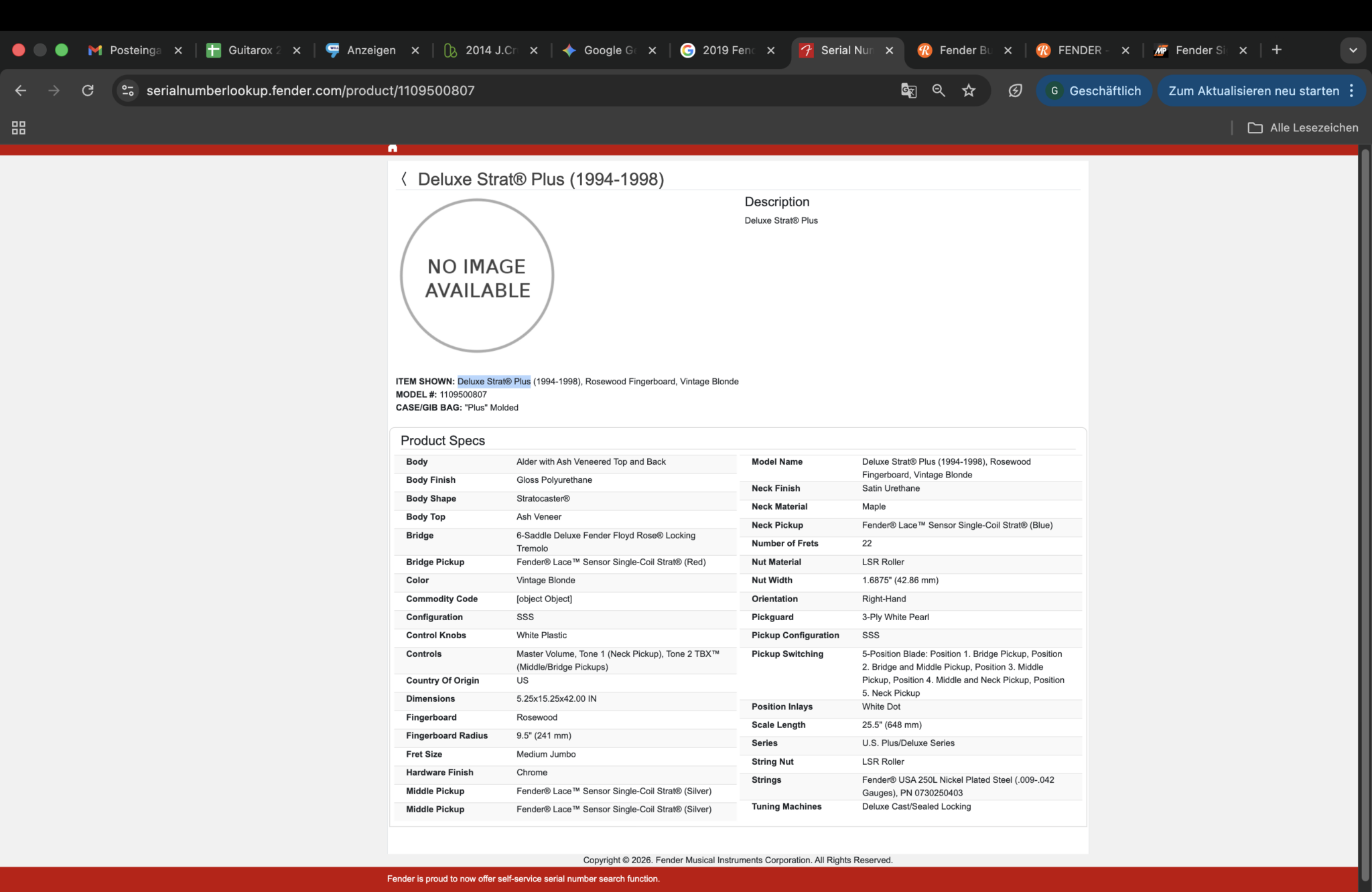Expand the tab search dropdown arrow
Screen dimensions: 1372x892
coord(1353,50)
